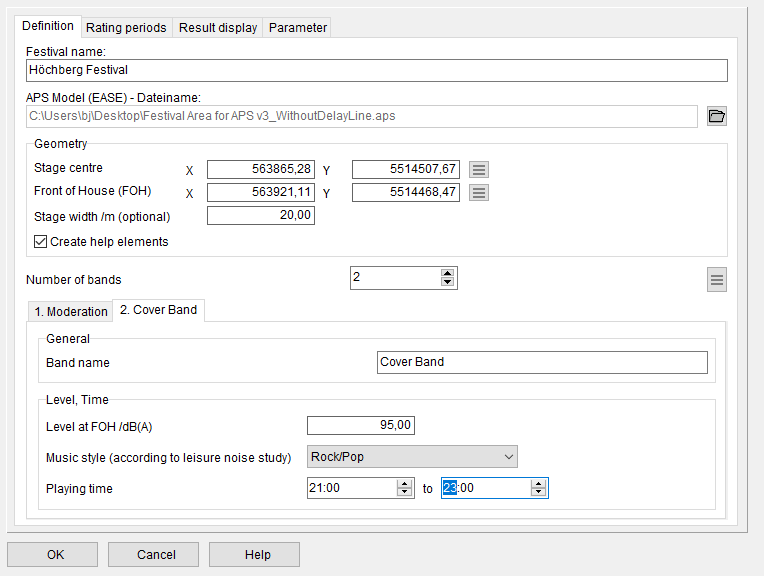Edit the Level at FOH value 95,00
This screenshot has width=764, height=576.
pos(361,425)
